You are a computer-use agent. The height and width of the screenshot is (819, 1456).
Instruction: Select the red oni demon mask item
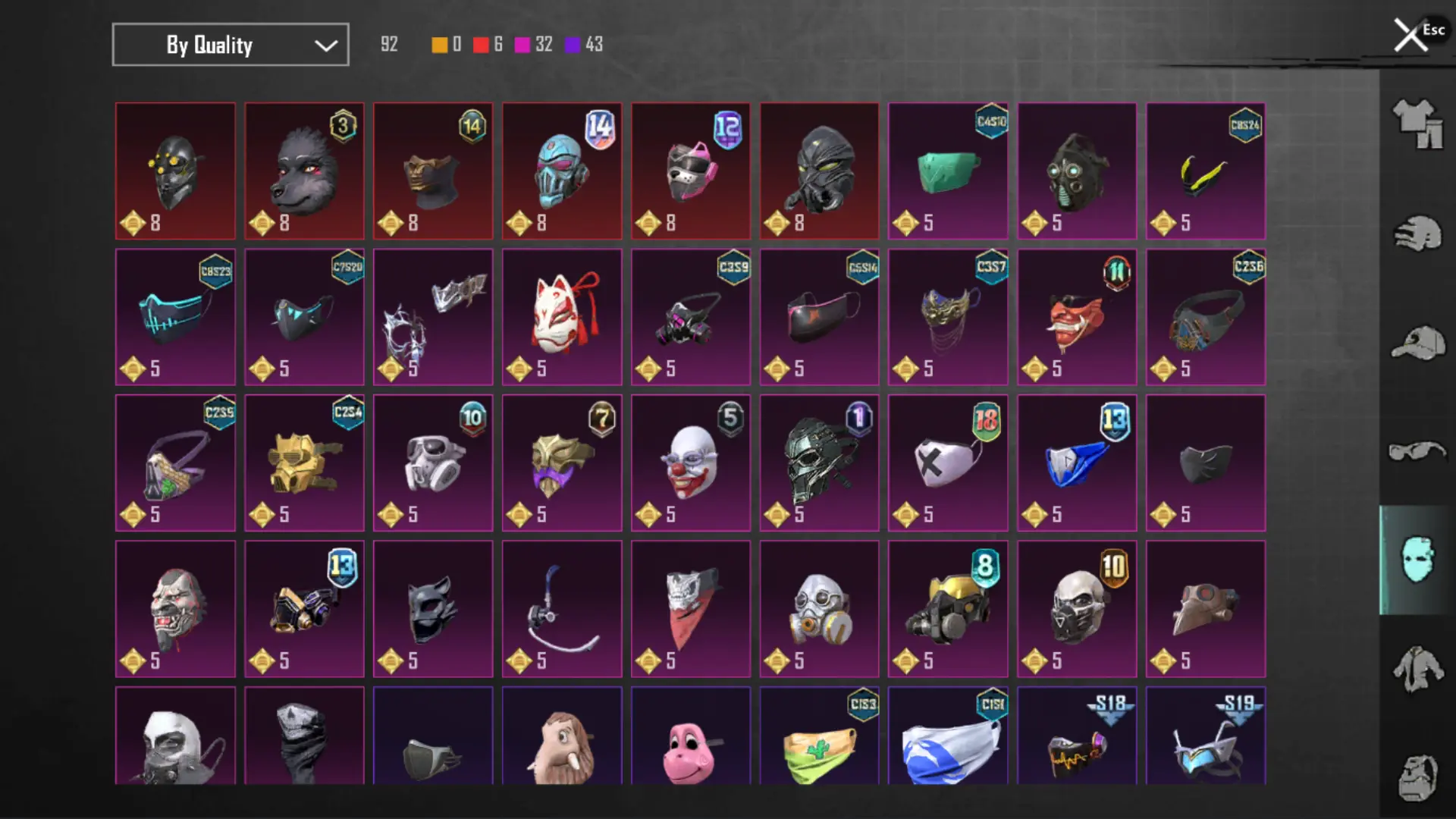coord(1077,317)
